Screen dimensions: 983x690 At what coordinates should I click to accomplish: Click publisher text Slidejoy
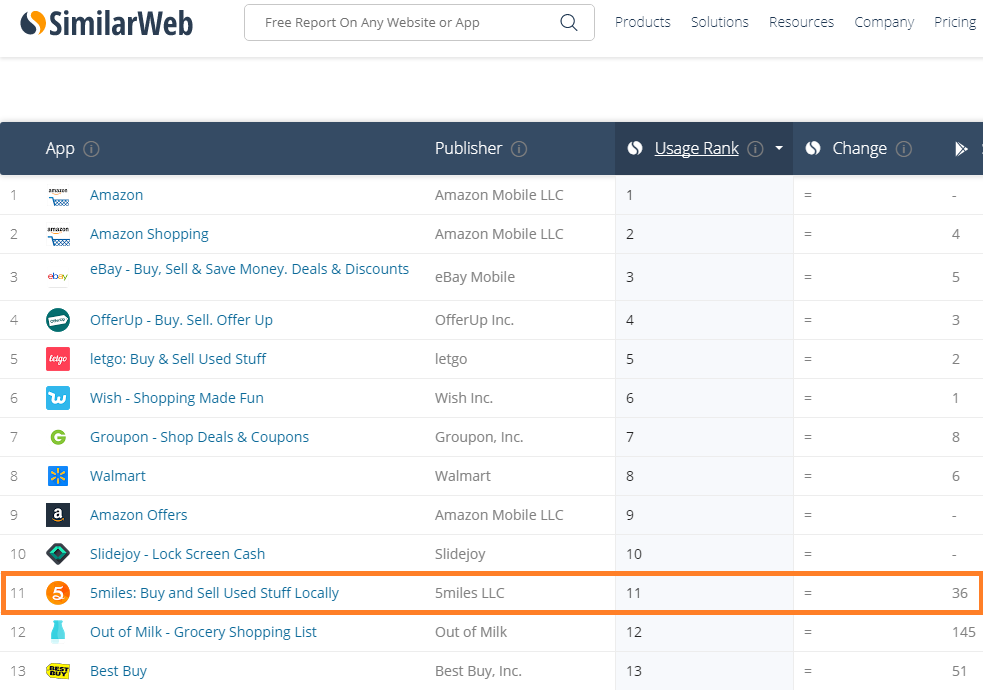tap(460, 554)
